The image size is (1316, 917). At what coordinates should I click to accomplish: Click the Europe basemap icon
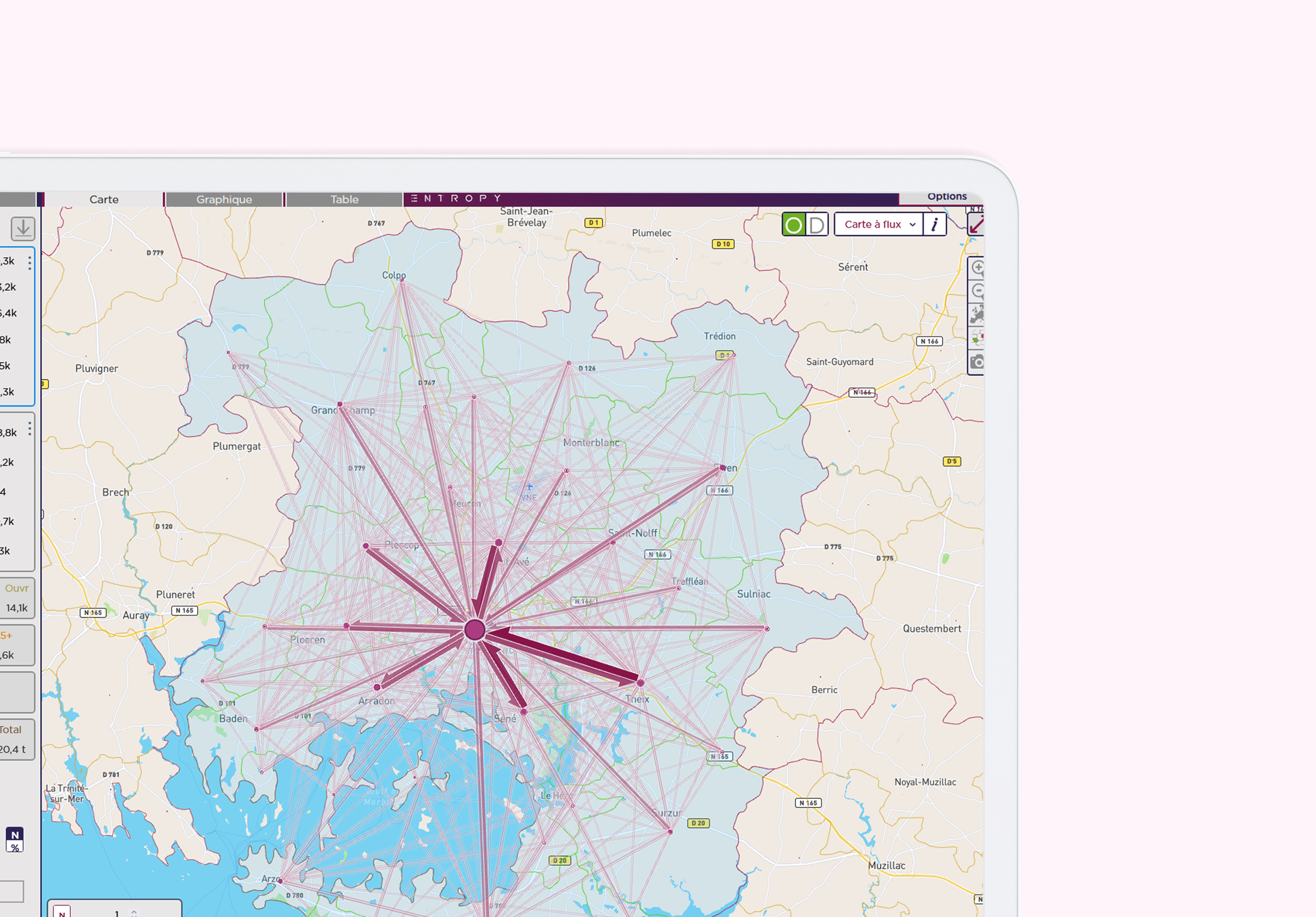977,315
